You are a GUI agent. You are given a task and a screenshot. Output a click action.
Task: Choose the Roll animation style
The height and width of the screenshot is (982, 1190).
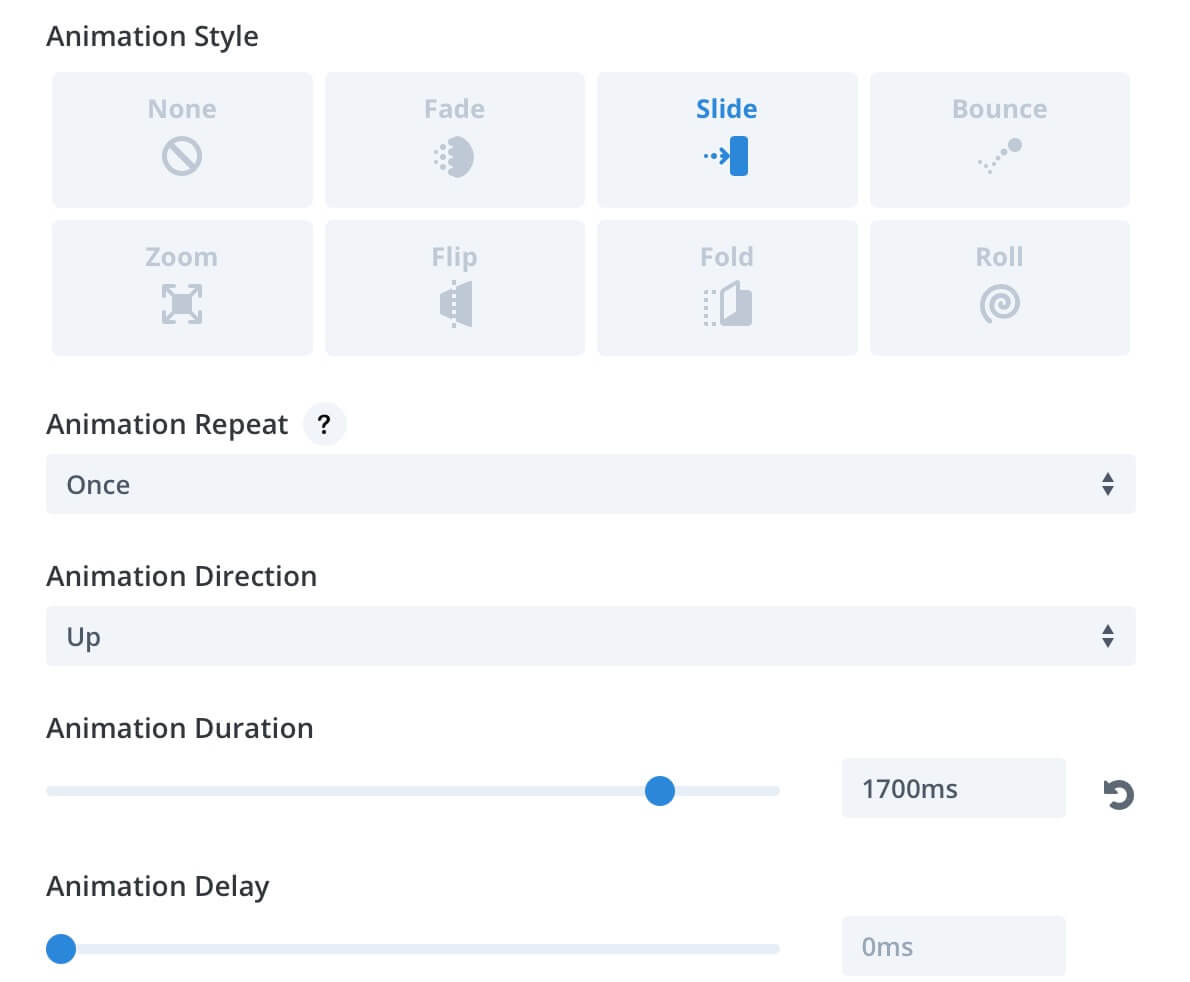[x=1000, y=288]
